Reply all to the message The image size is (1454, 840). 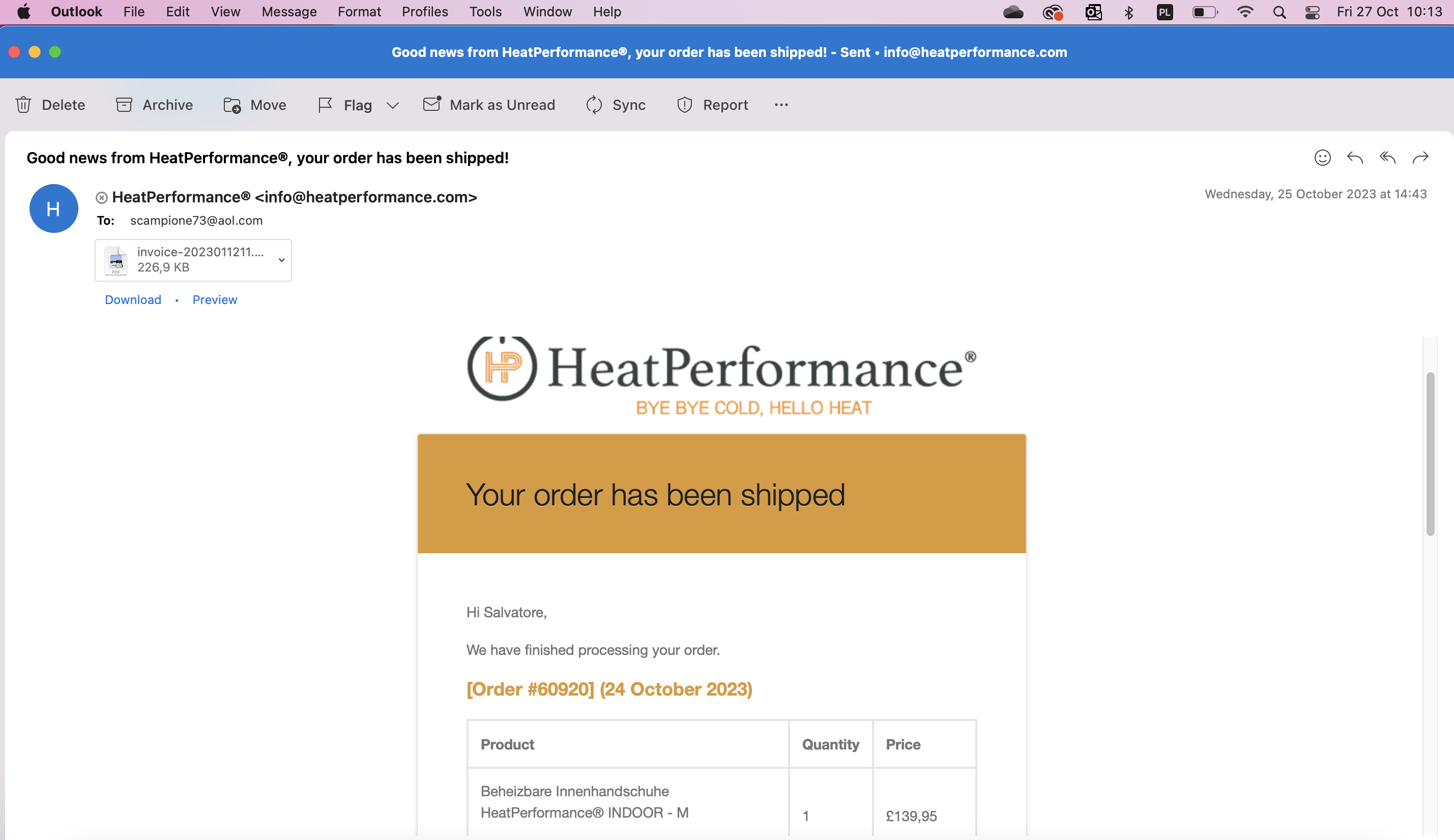tap(1388, 158)
